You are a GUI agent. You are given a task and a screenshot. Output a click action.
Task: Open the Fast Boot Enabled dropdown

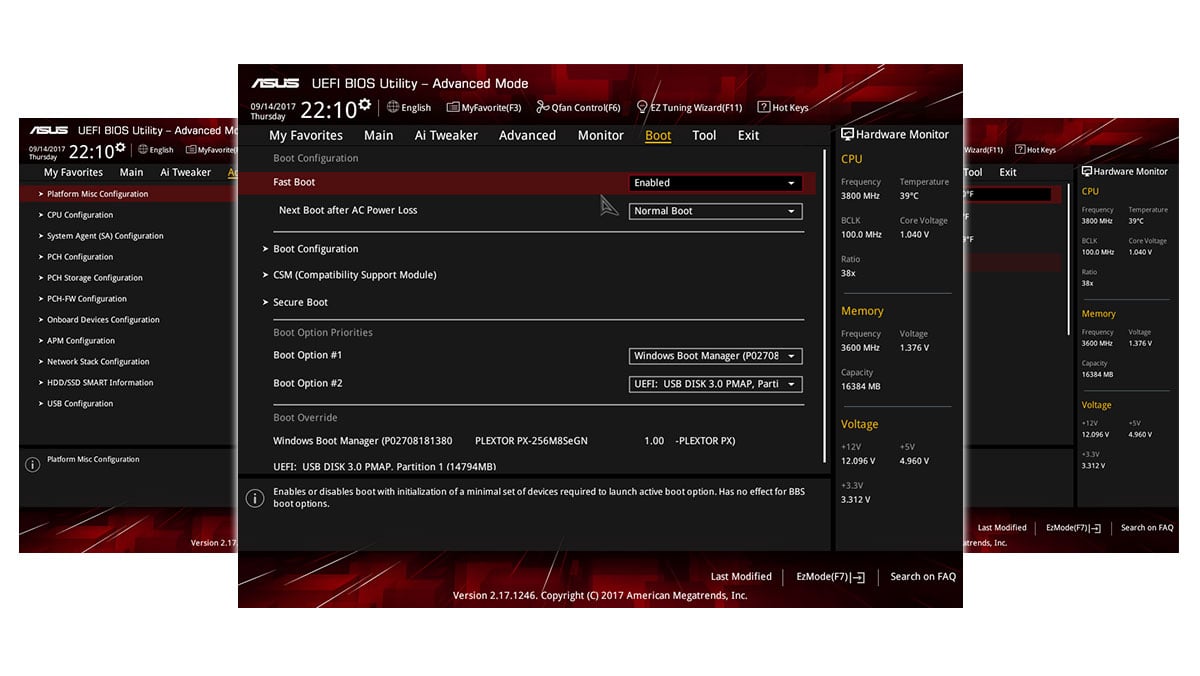coord(716,183)
